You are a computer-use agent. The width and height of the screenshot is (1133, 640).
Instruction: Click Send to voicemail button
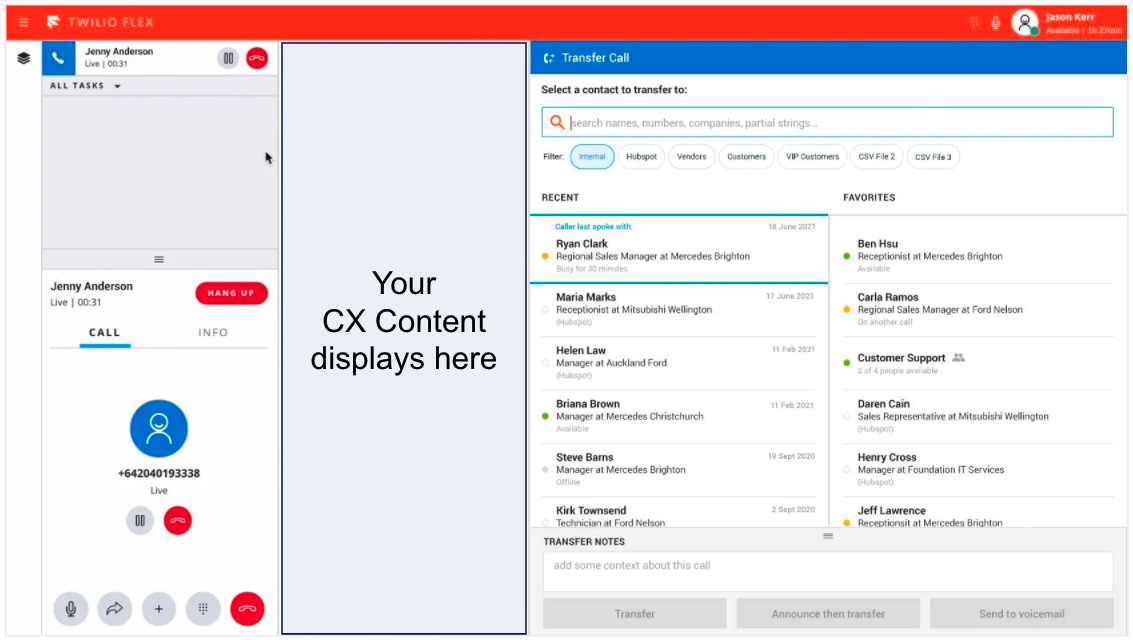coord(1022,614)
